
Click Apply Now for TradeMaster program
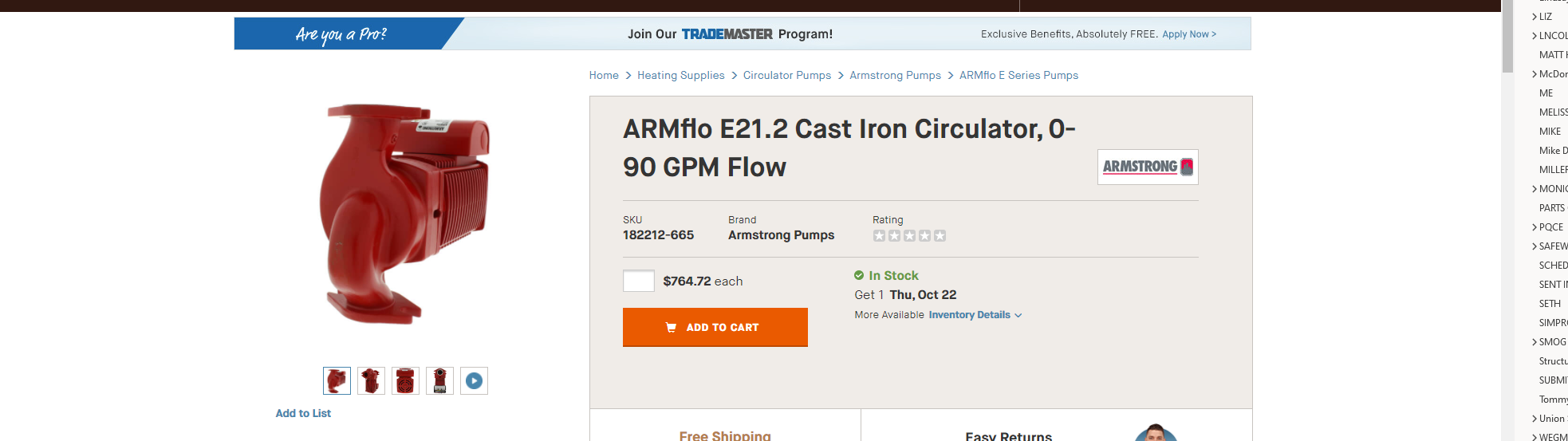(x=1188, y=34)
